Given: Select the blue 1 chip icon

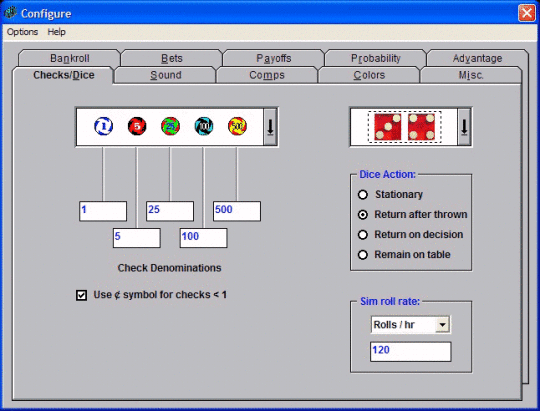Looking at the screenshot, I should [103, 126].
